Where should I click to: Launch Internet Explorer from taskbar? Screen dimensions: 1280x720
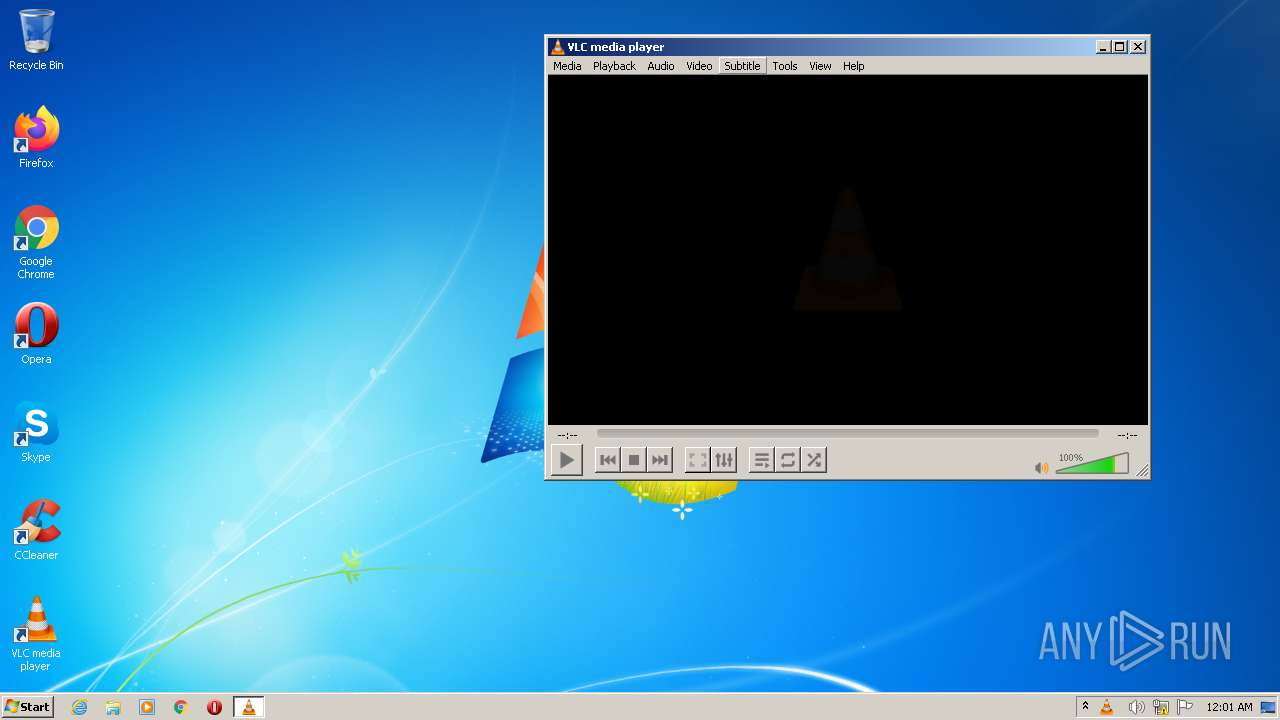click(79, 707)
